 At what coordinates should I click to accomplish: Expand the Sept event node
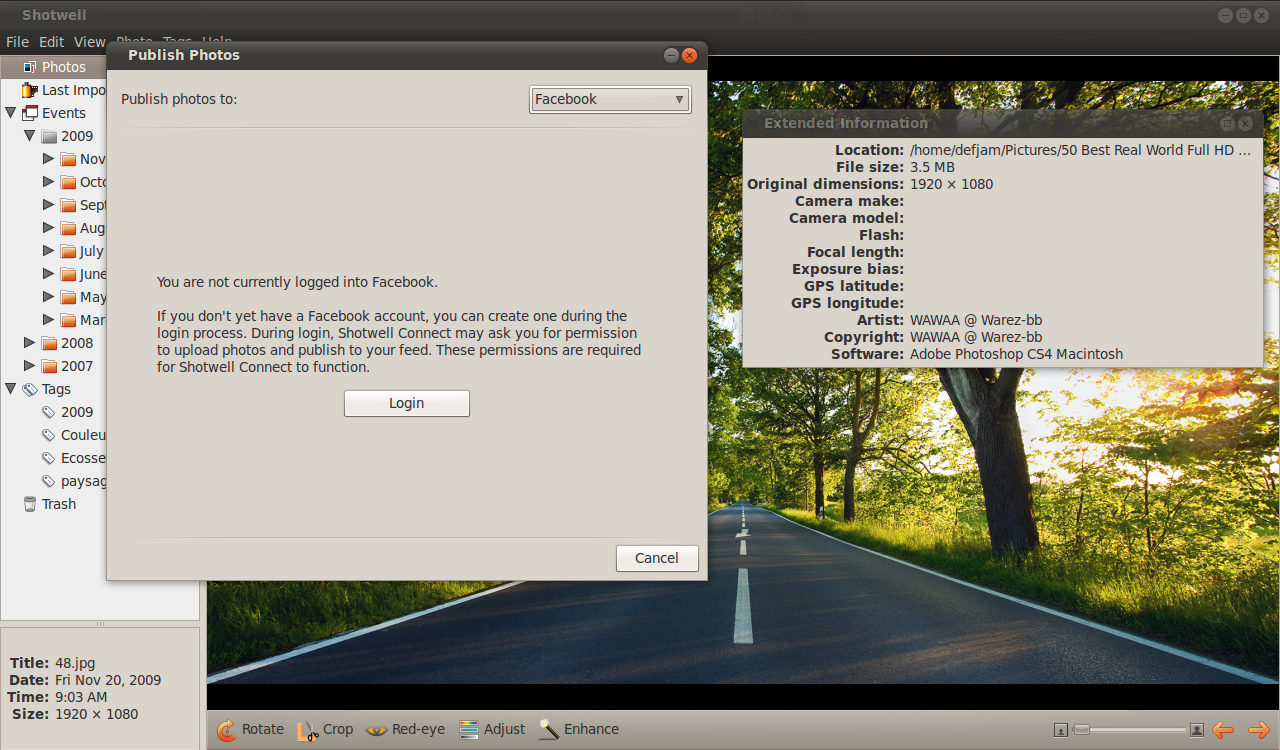pos(48,205)
